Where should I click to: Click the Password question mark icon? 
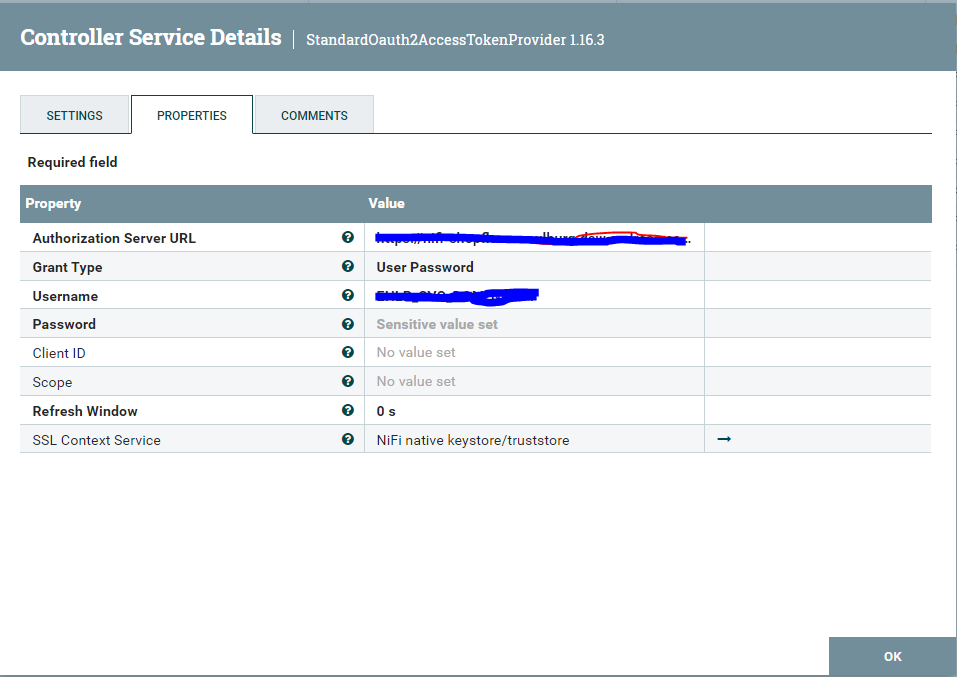click(347, 324)
